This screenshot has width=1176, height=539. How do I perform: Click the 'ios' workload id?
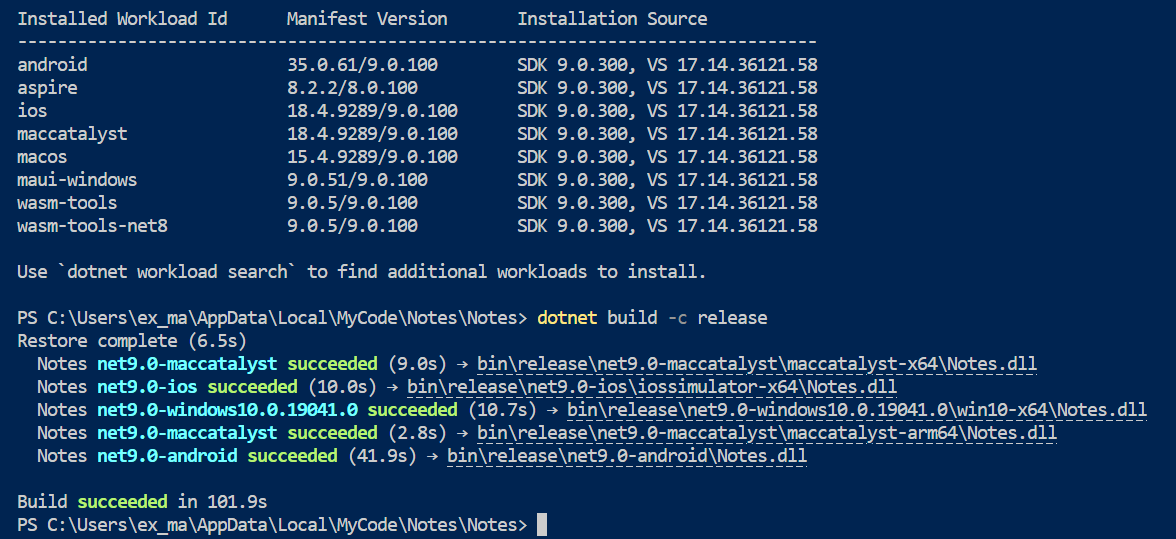(32, 111)
